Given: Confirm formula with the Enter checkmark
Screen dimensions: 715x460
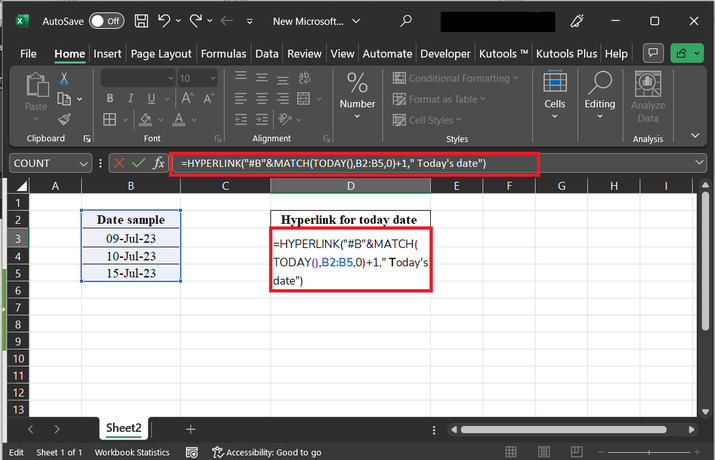Looking at the screenshot, I should coord(138,163).
